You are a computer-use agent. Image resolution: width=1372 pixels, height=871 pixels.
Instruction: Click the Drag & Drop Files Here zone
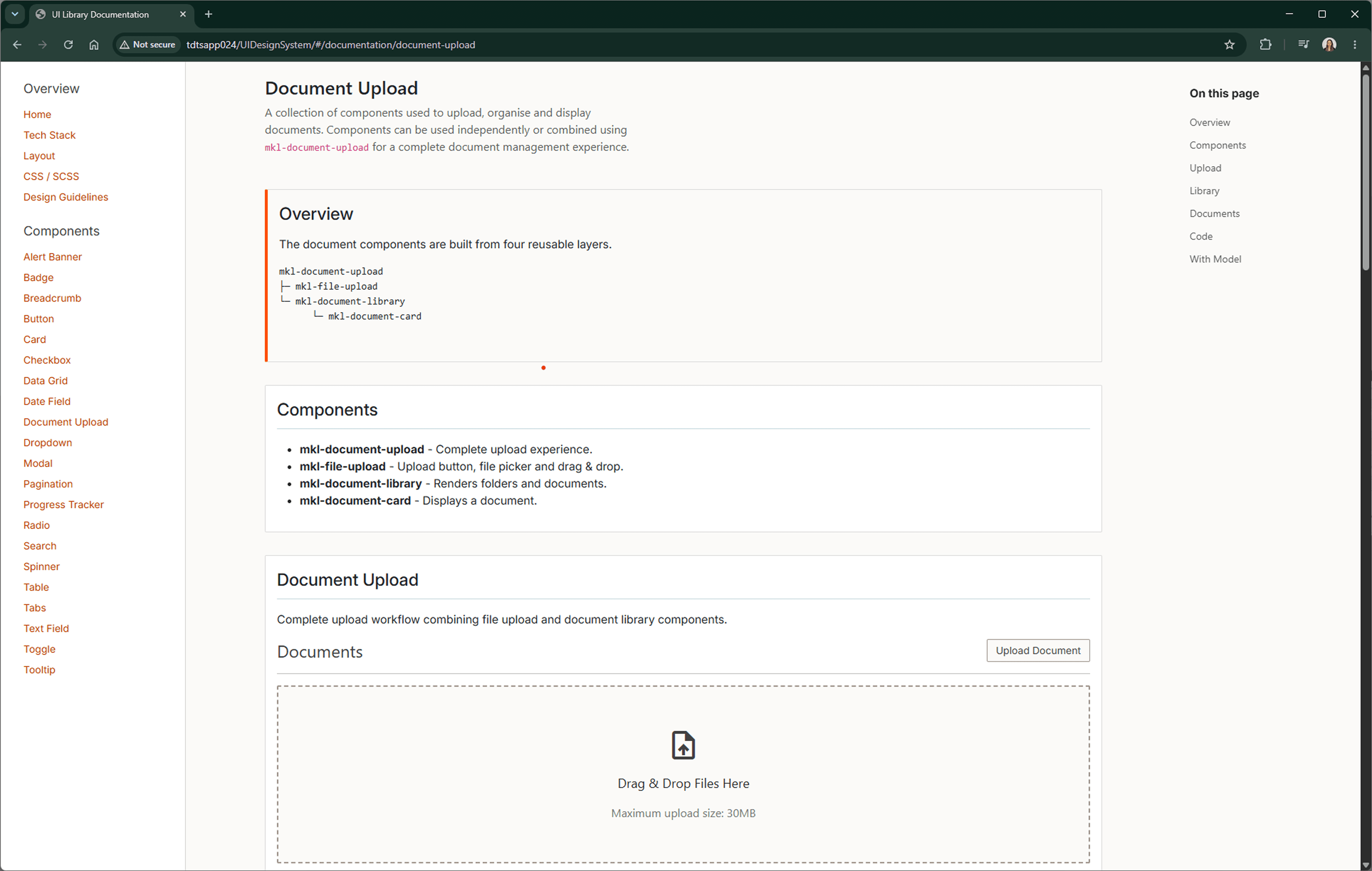[x=683, y=774]
